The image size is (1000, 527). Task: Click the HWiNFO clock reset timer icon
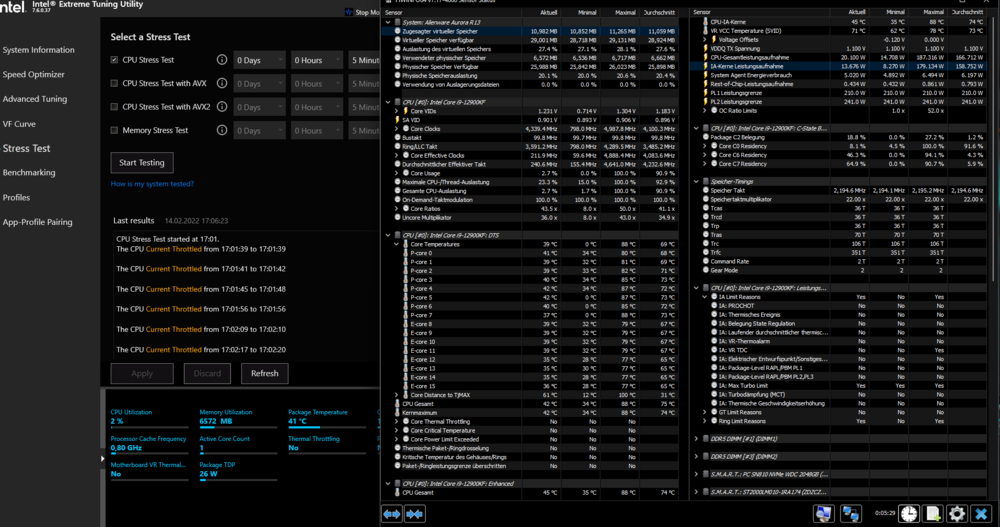pyautogui.click(x=909, y=513)
